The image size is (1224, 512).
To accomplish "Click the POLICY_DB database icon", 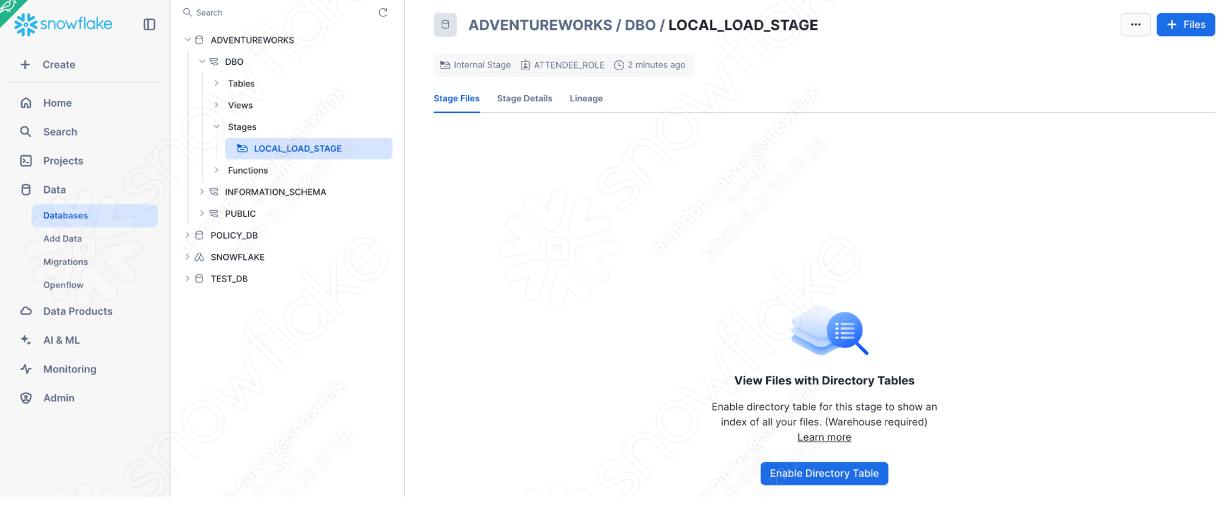I will 199,235.
